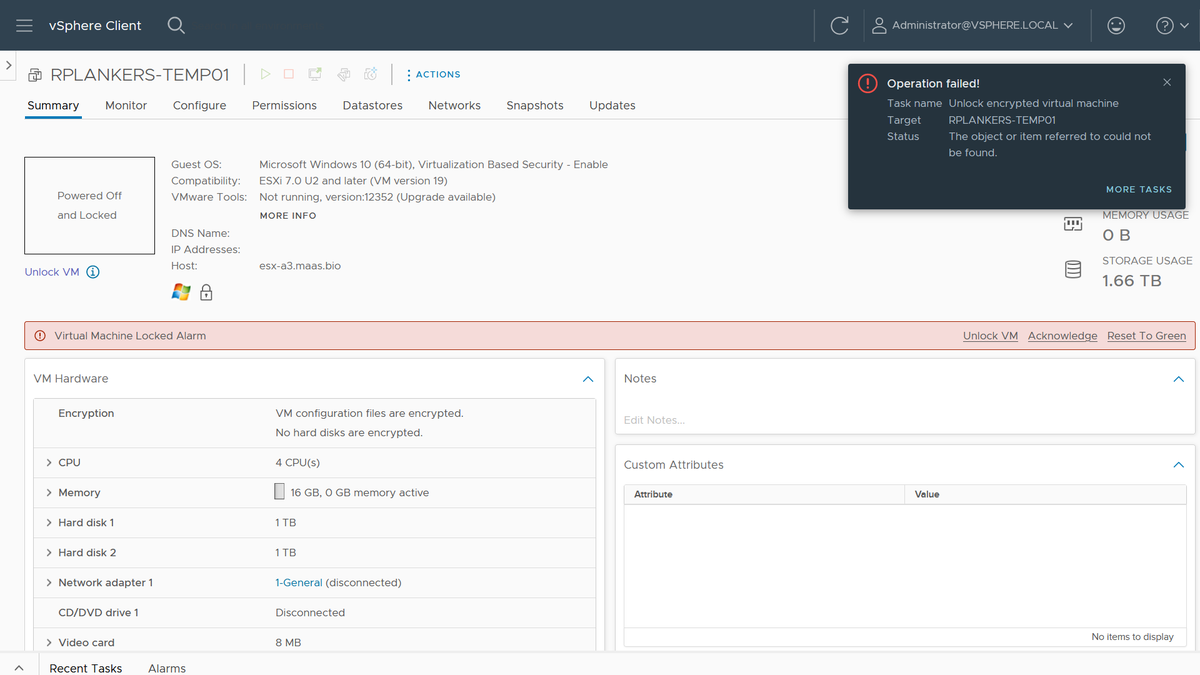Click the info icon beside Unlock VM
The image size is (1200, 675).
93,272
